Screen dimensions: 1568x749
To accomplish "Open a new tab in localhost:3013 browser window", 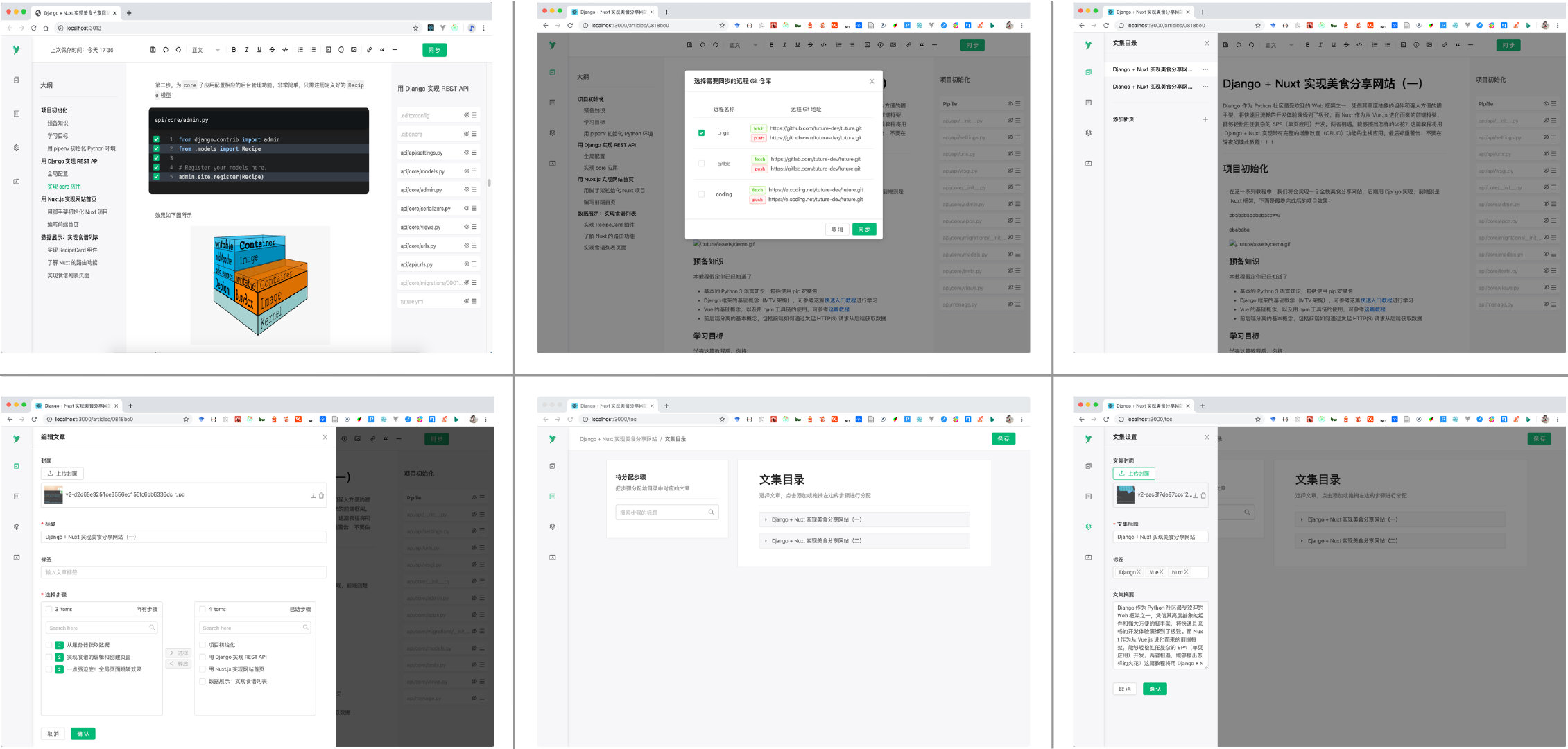I will click(129, 12).
